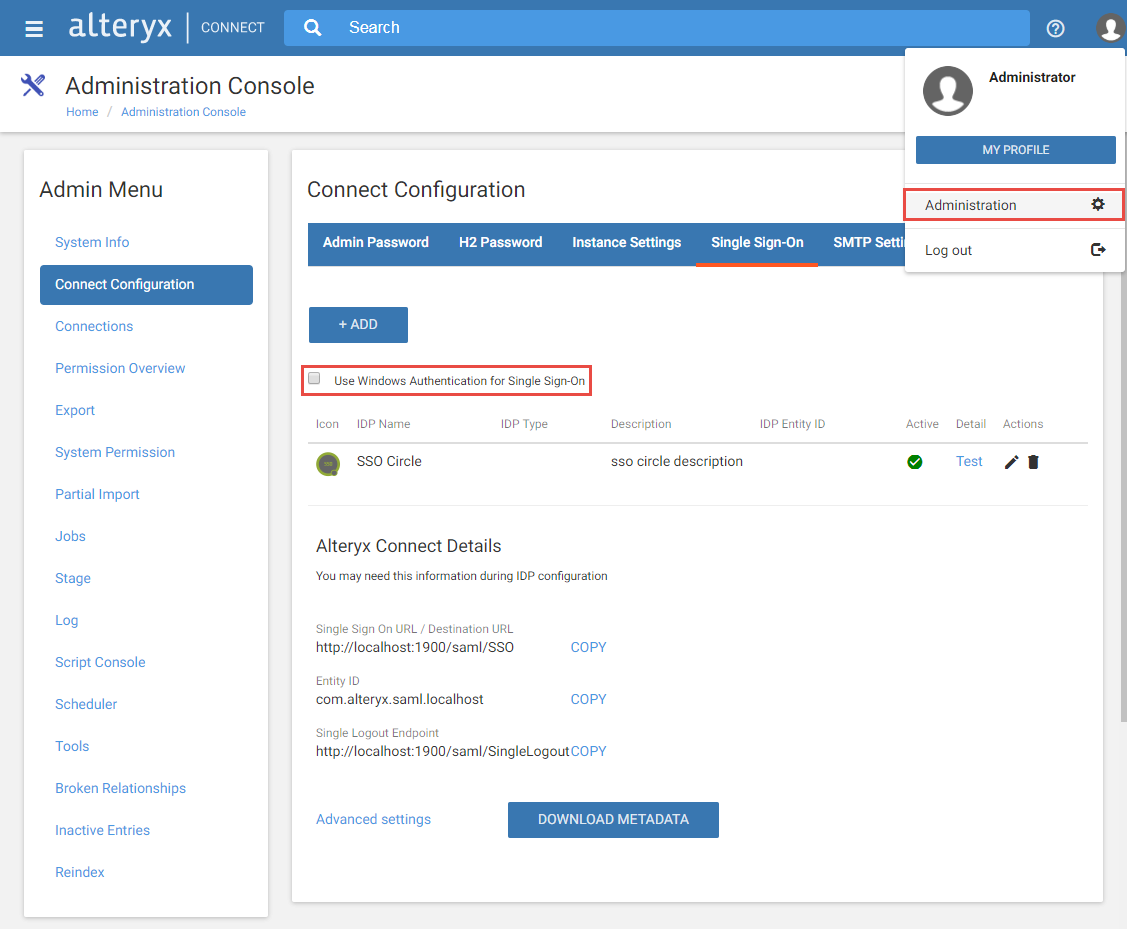Viewport: 1127px width, 929px height.
Task: Copy the Entity ID value
Action: (588, 699)
